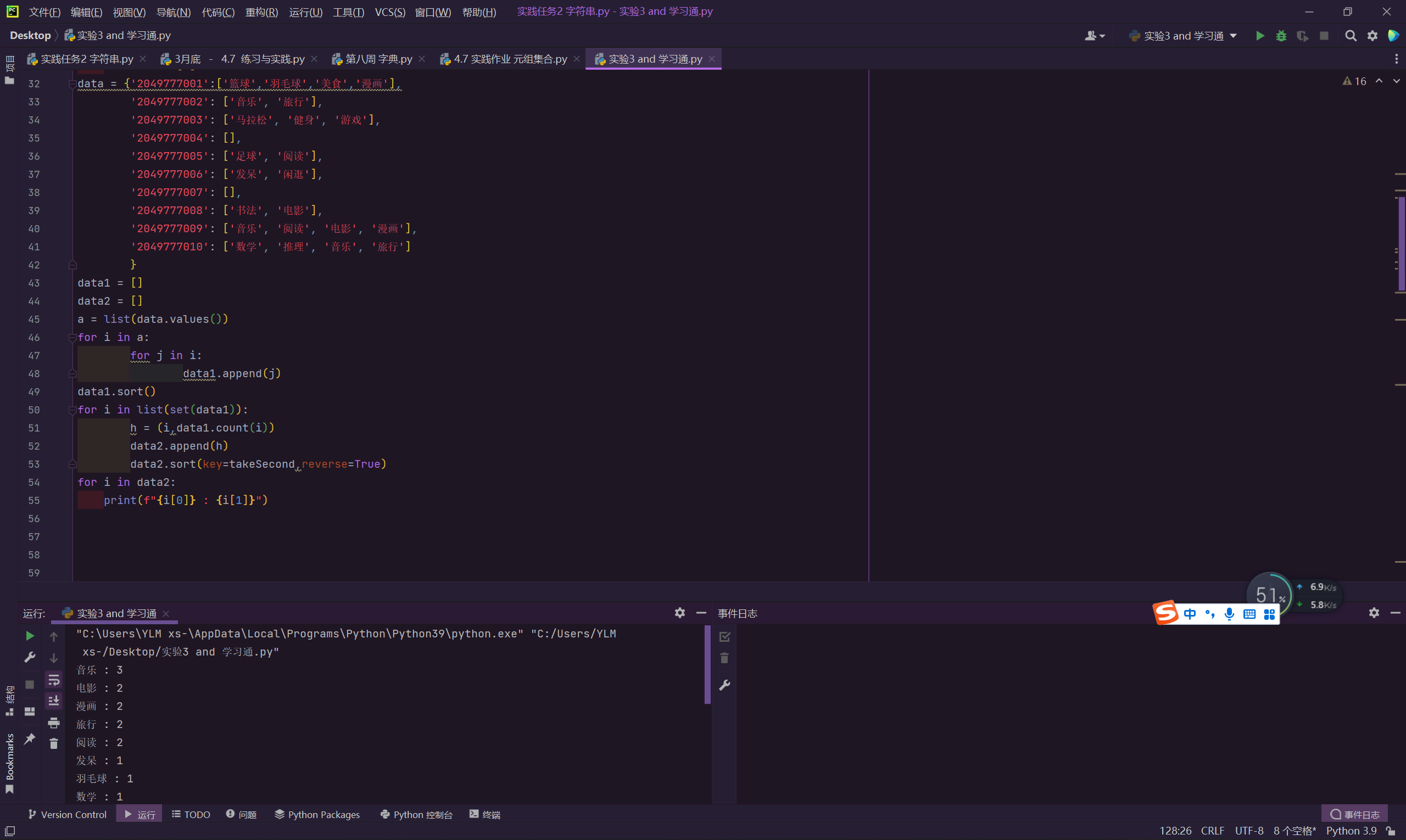Viewport: 1406px width, 840px height.
Task: Open 结构 structure side tool window
Action: point(10,700)
